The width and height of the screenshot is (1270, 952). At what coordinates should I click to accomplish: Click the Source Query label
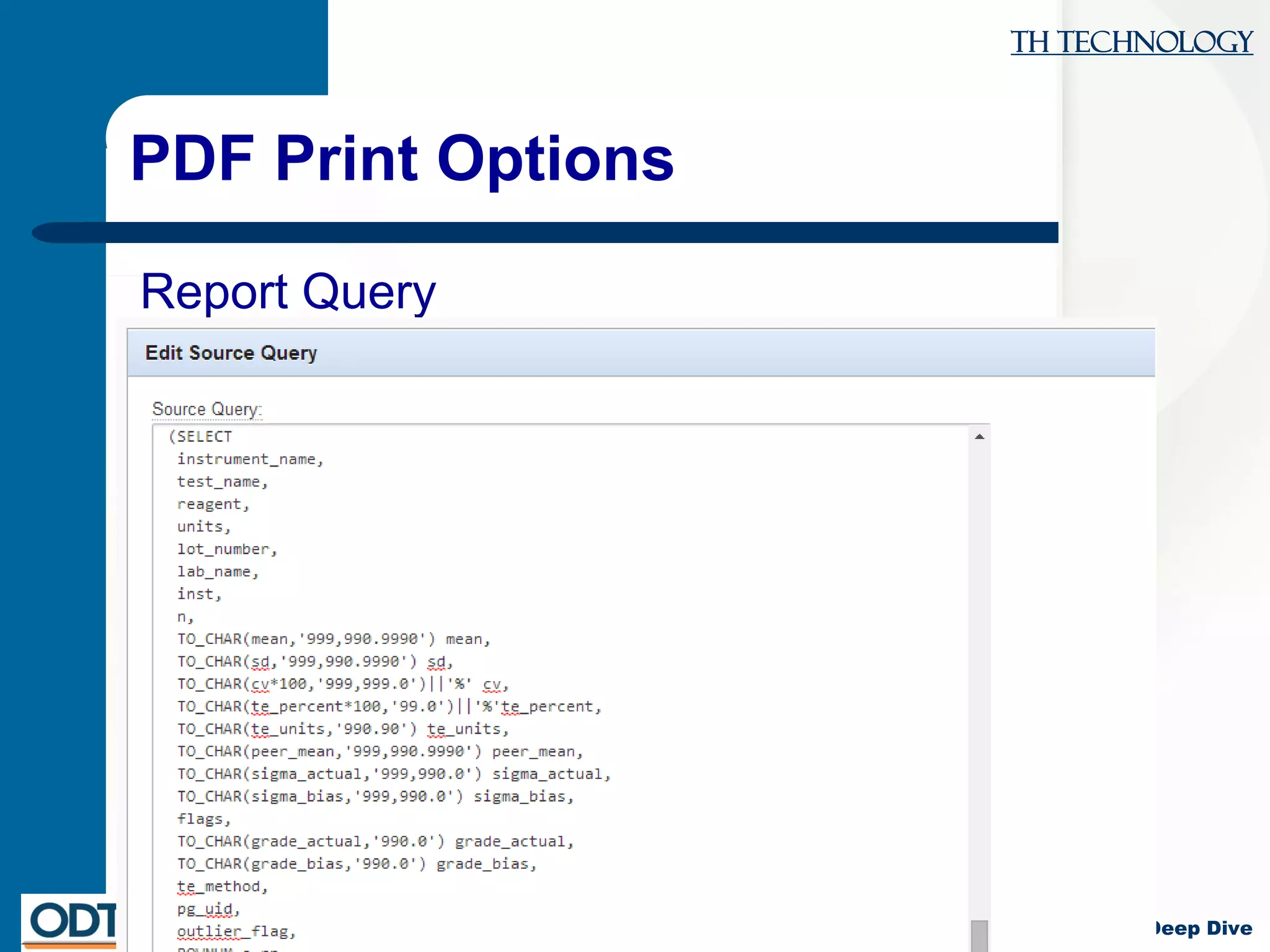click(x=207, y=410)
